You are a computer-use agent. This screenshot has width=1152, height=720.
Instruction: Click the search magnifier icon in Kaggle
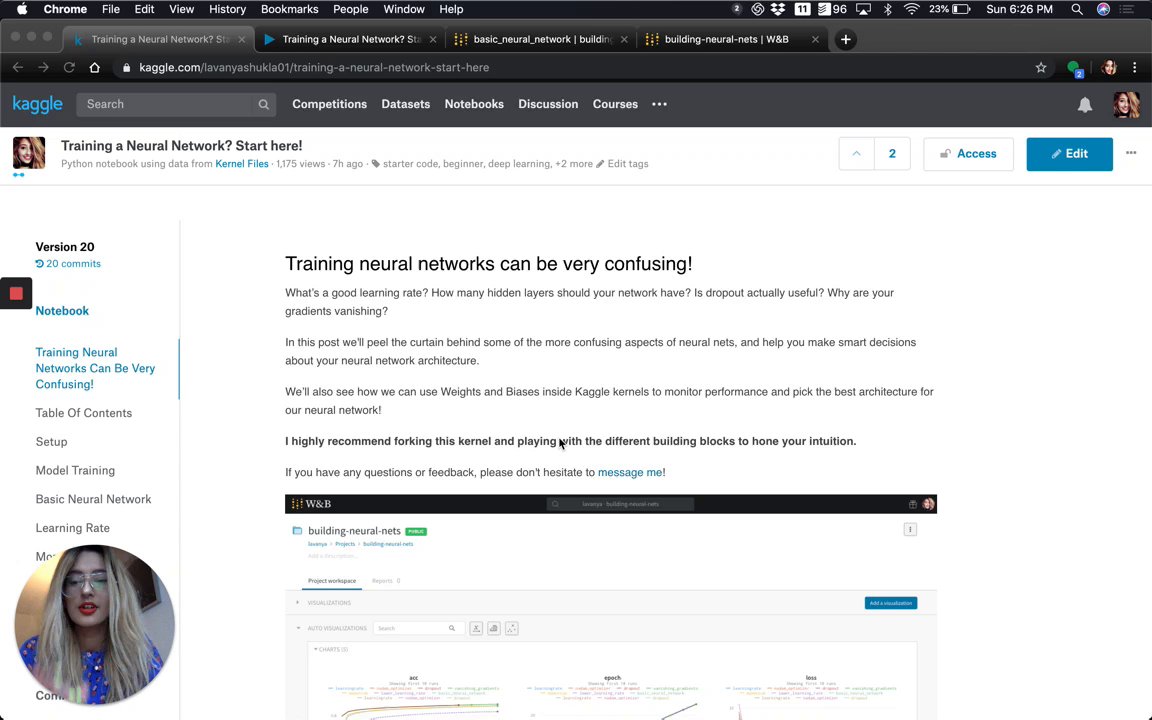click(264, 104)
